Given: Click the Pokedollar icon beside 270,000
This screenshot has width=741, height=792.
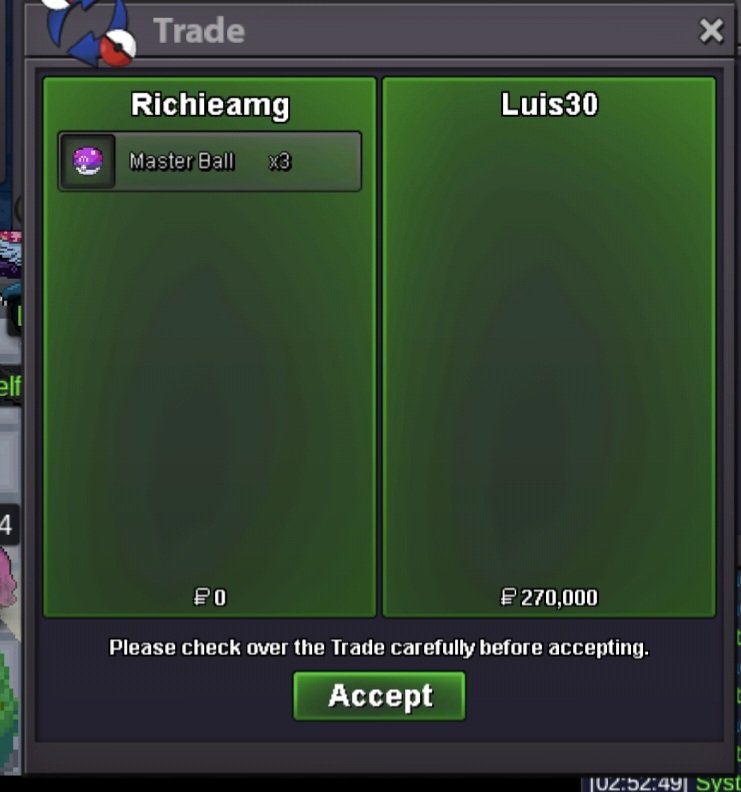Looking at the screenshot, I should 508,597.
